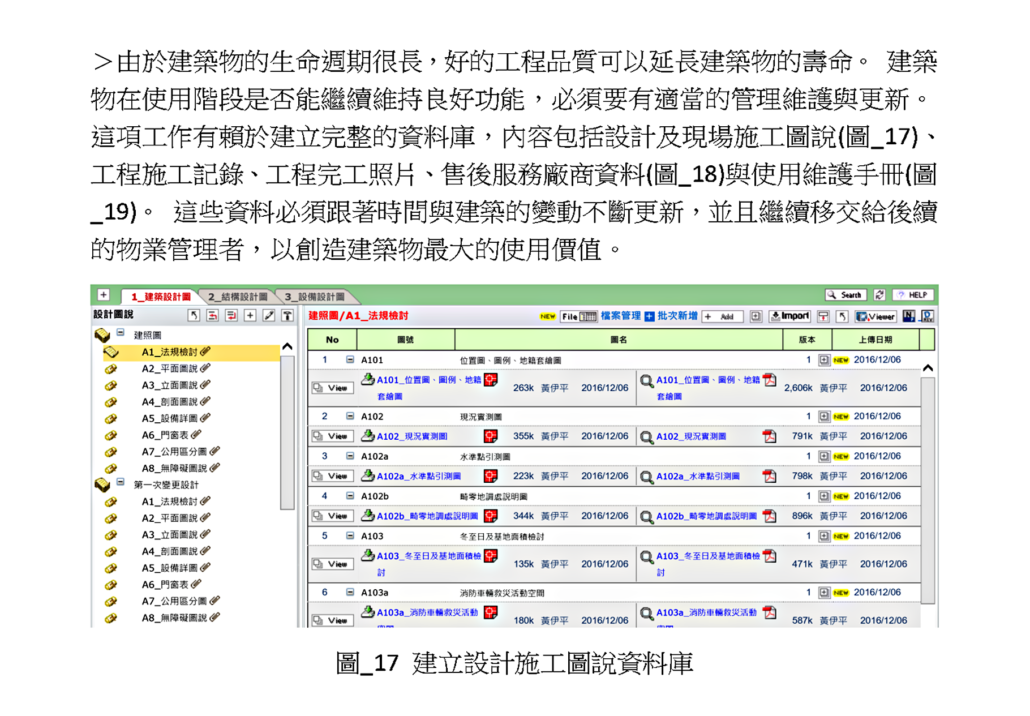Switch to the 3_設備設計圖 tab
Image resolution: width=1030 pixels, height=716 pixels.
314,297
